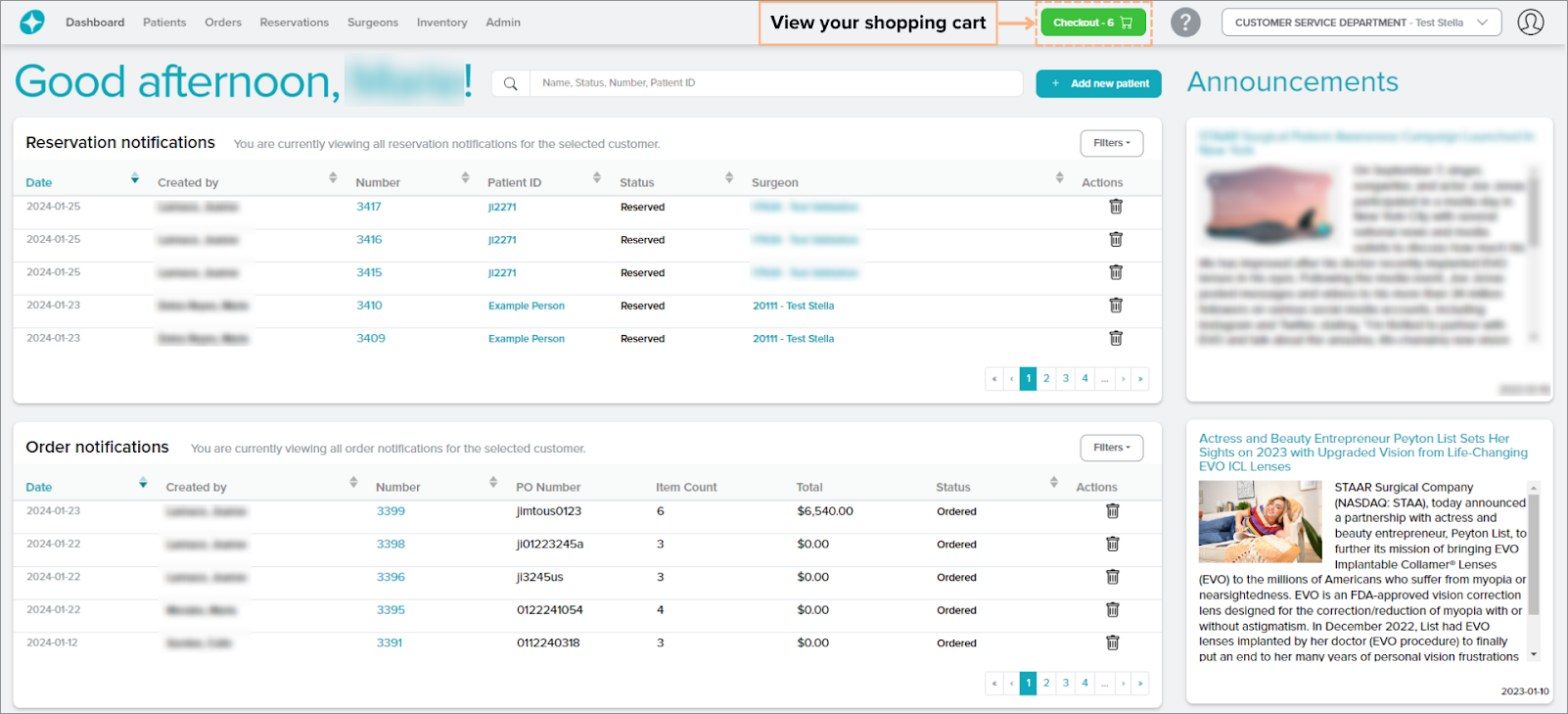Go to the Inventory menu
This screenshot has width=1568, height=714.
point(441,23)
